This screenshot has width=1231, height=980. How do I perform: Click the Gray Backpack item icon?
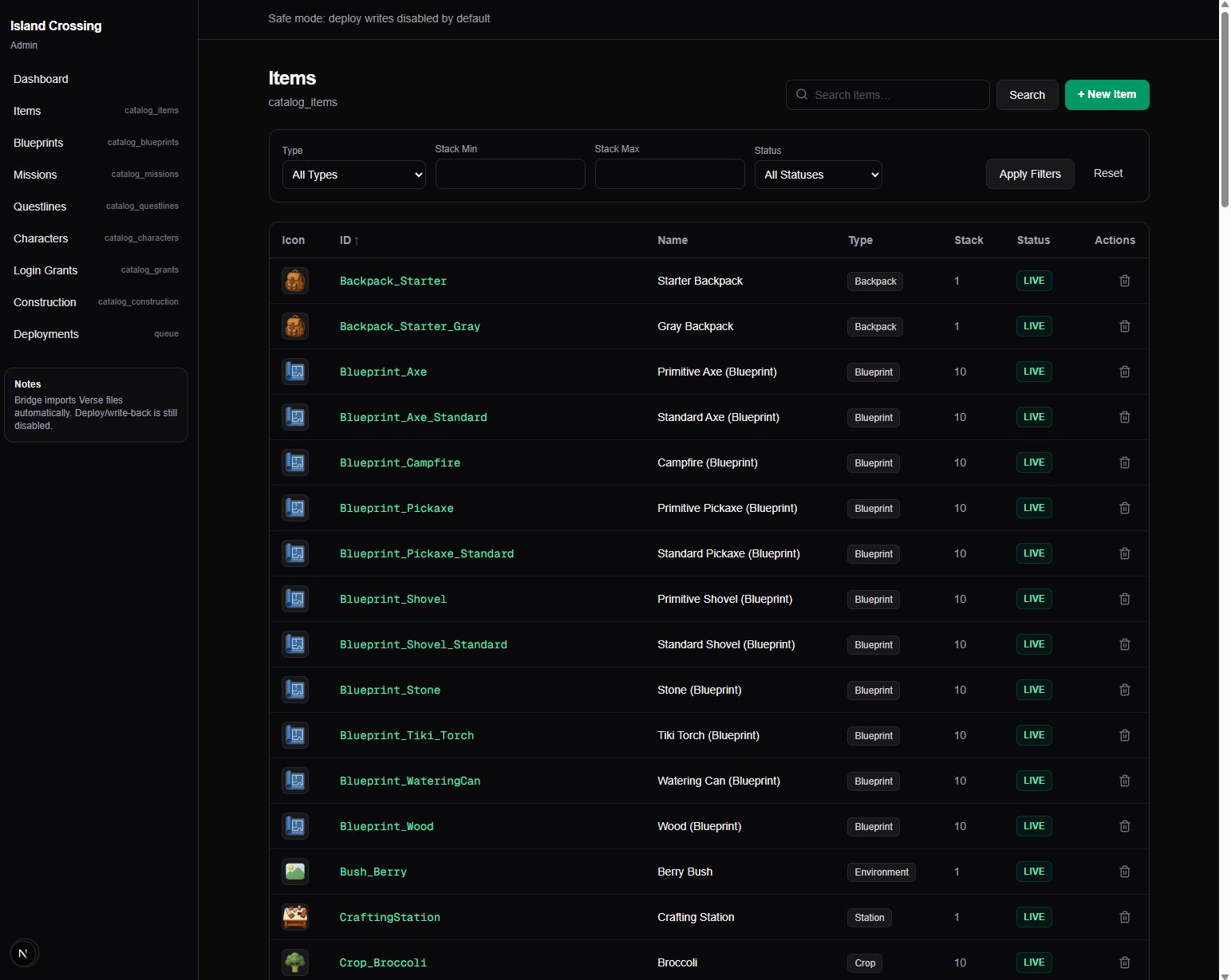click(x=295, y=326)
